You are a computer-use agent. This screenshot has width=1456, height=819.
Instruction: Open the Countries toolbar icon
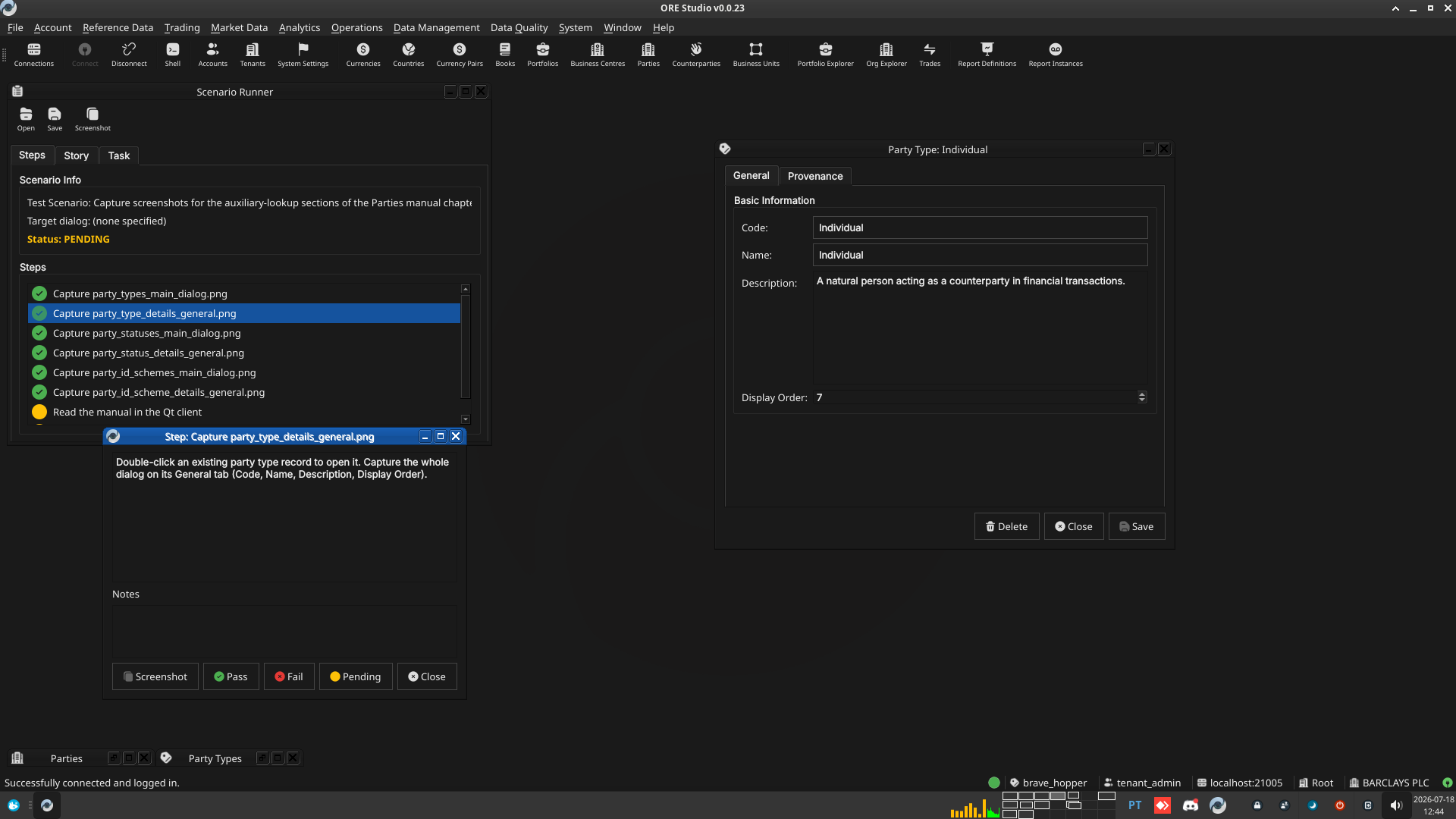[x=408, y=55]
